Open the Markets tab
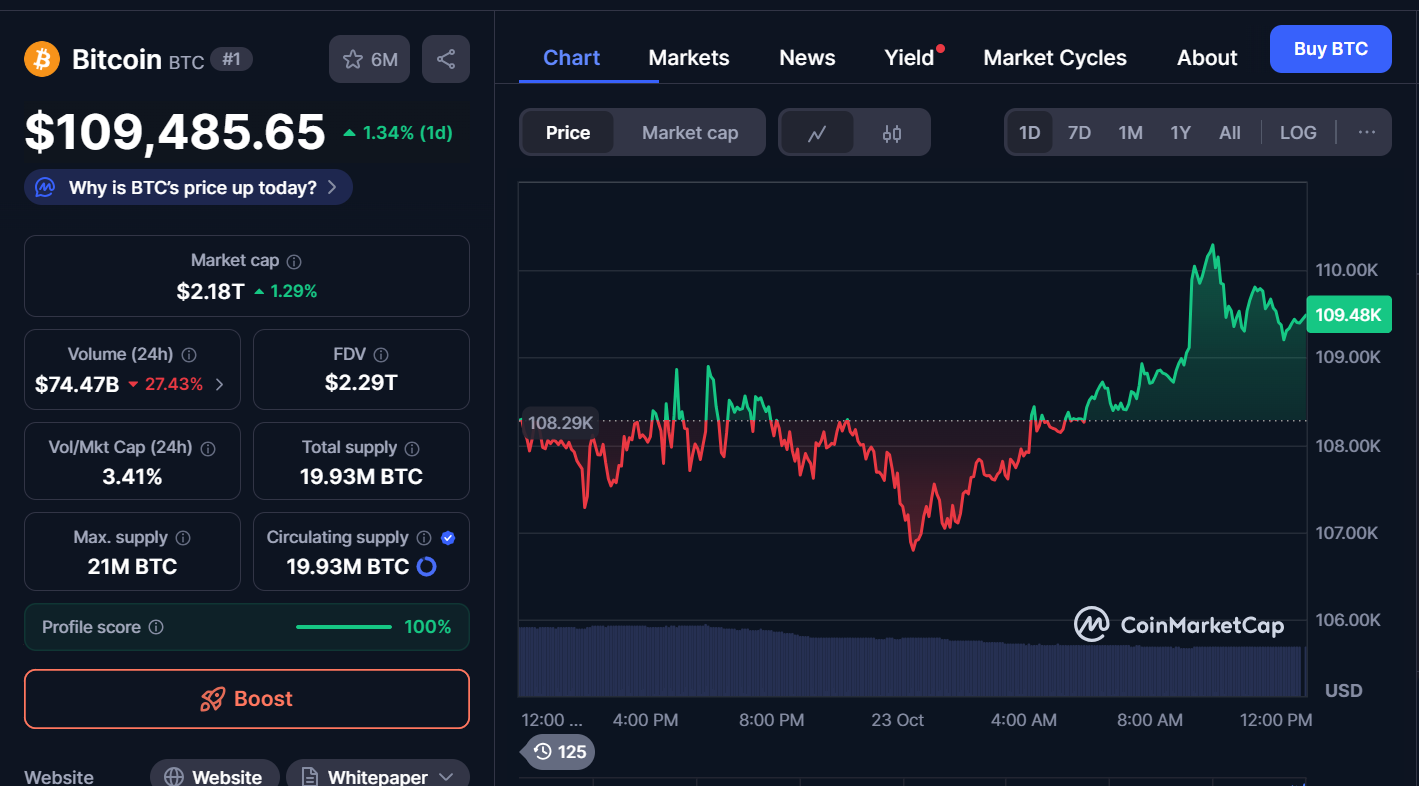1419x786 pixels. 688,58
